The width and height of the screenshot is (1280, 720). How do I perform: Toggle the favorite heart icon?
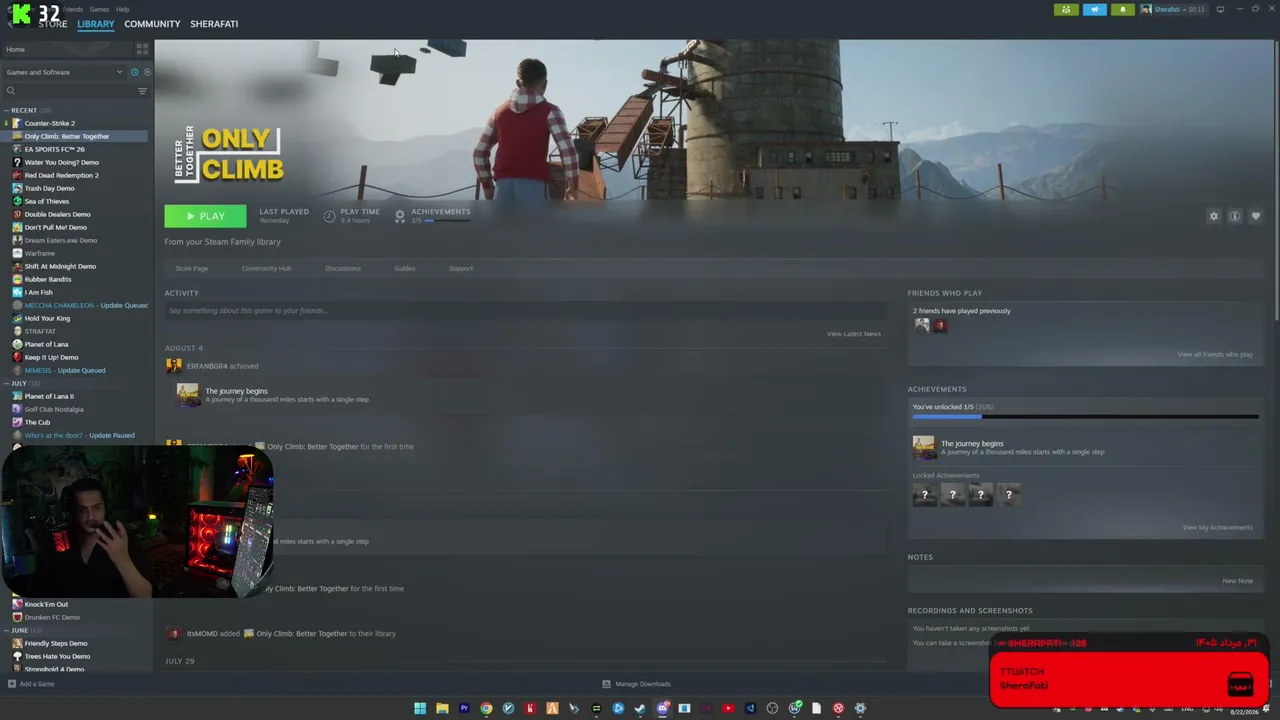(x=1256, y=216)
